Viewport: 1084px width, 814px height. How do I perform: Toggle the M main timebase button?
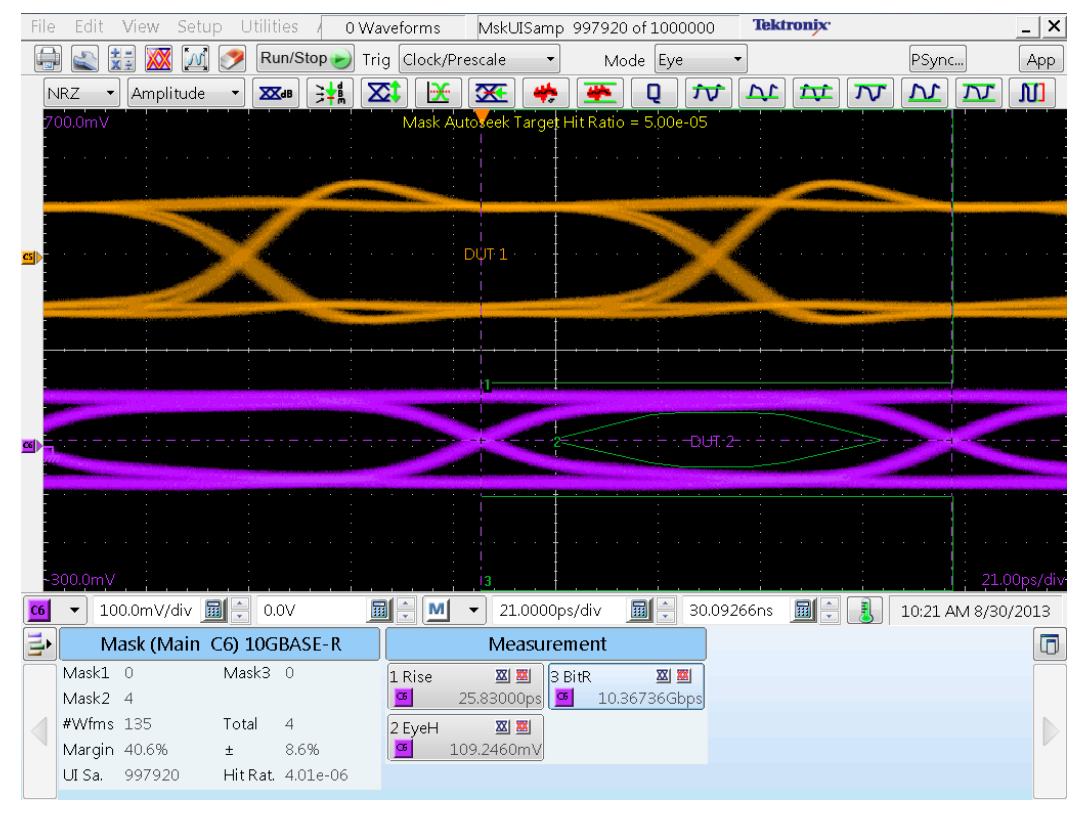(x=436, y=609)
